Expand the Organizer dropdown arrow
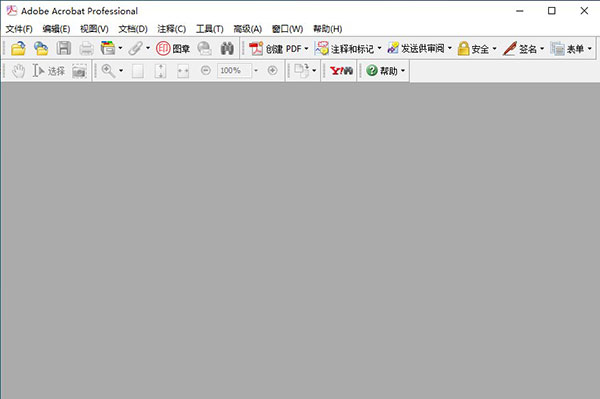This screenshot has width=600, height=399. pyautogui.click(x=120, y=48)
